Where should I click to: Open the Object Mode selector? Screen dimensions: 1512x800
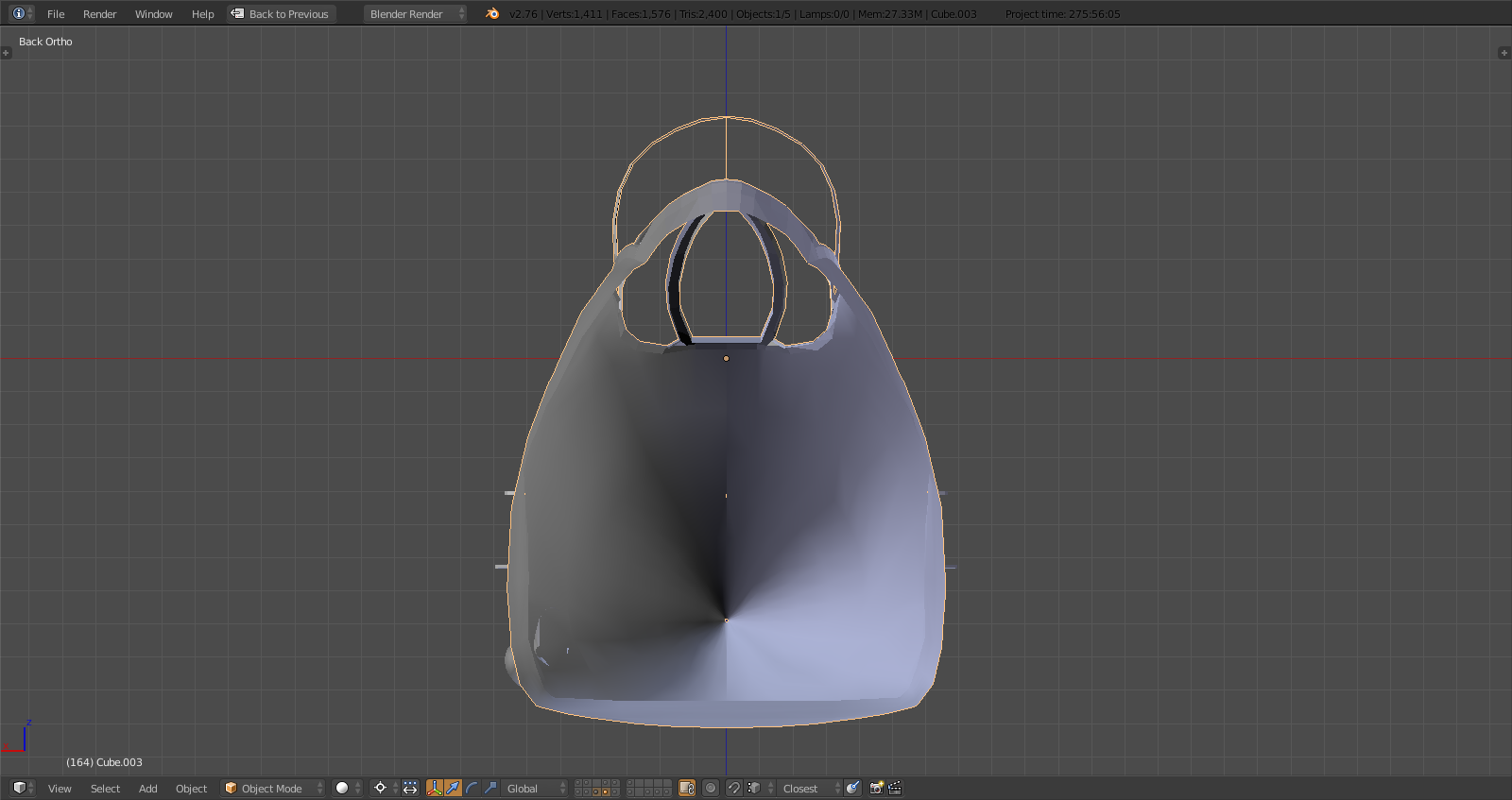tap(272, 789)
